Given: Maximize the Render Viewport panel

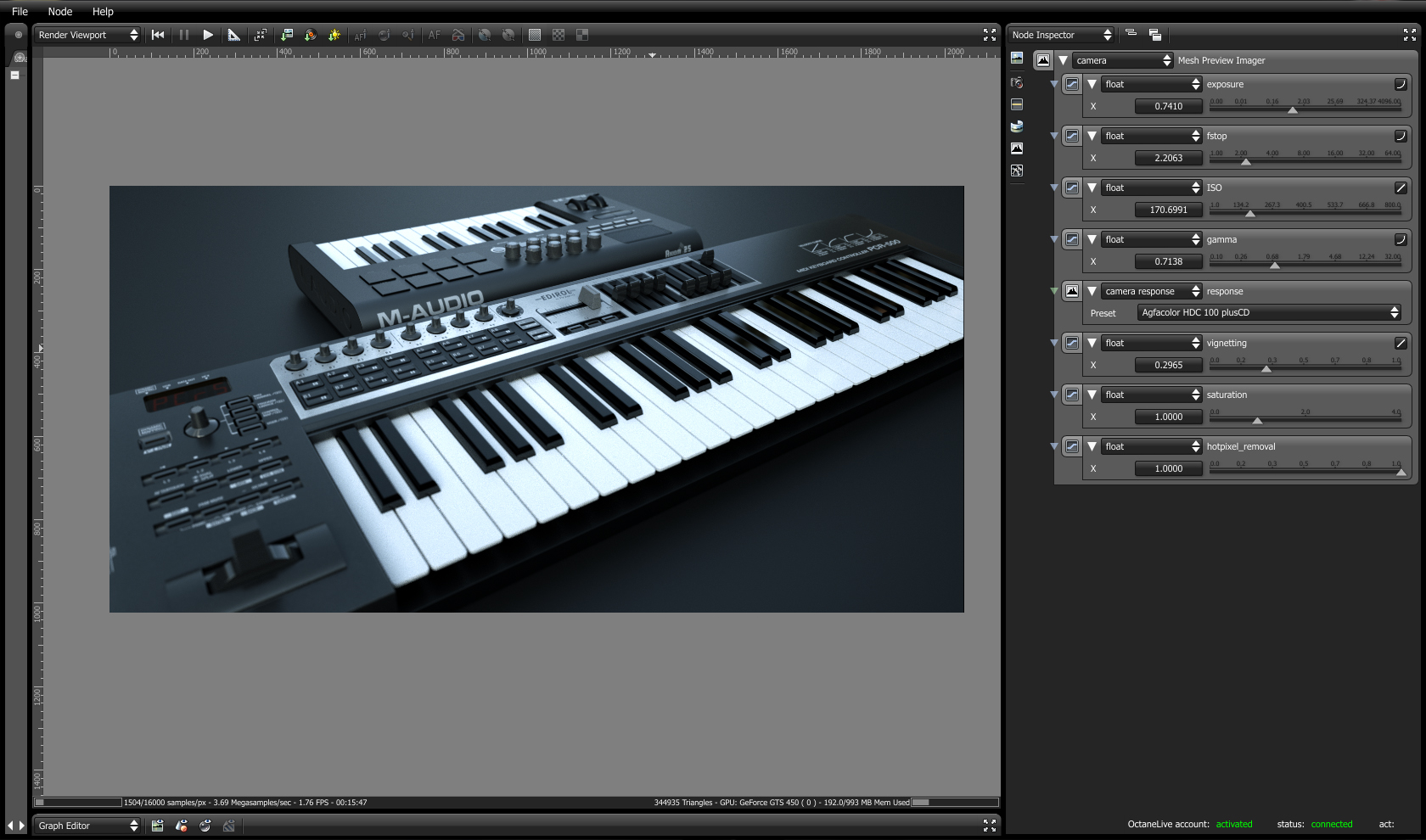Looking at the screenshot, I should coord(990,35).
